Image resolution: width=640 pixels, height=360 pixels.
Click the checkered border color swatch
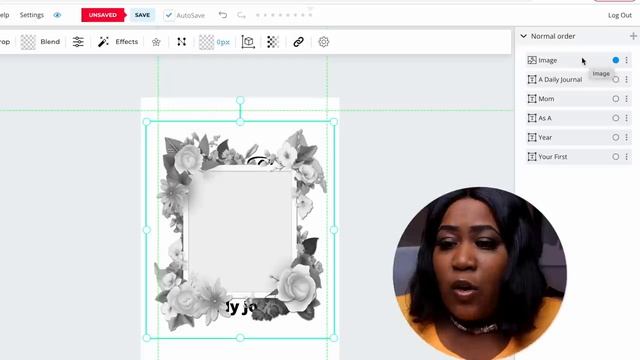207,42
